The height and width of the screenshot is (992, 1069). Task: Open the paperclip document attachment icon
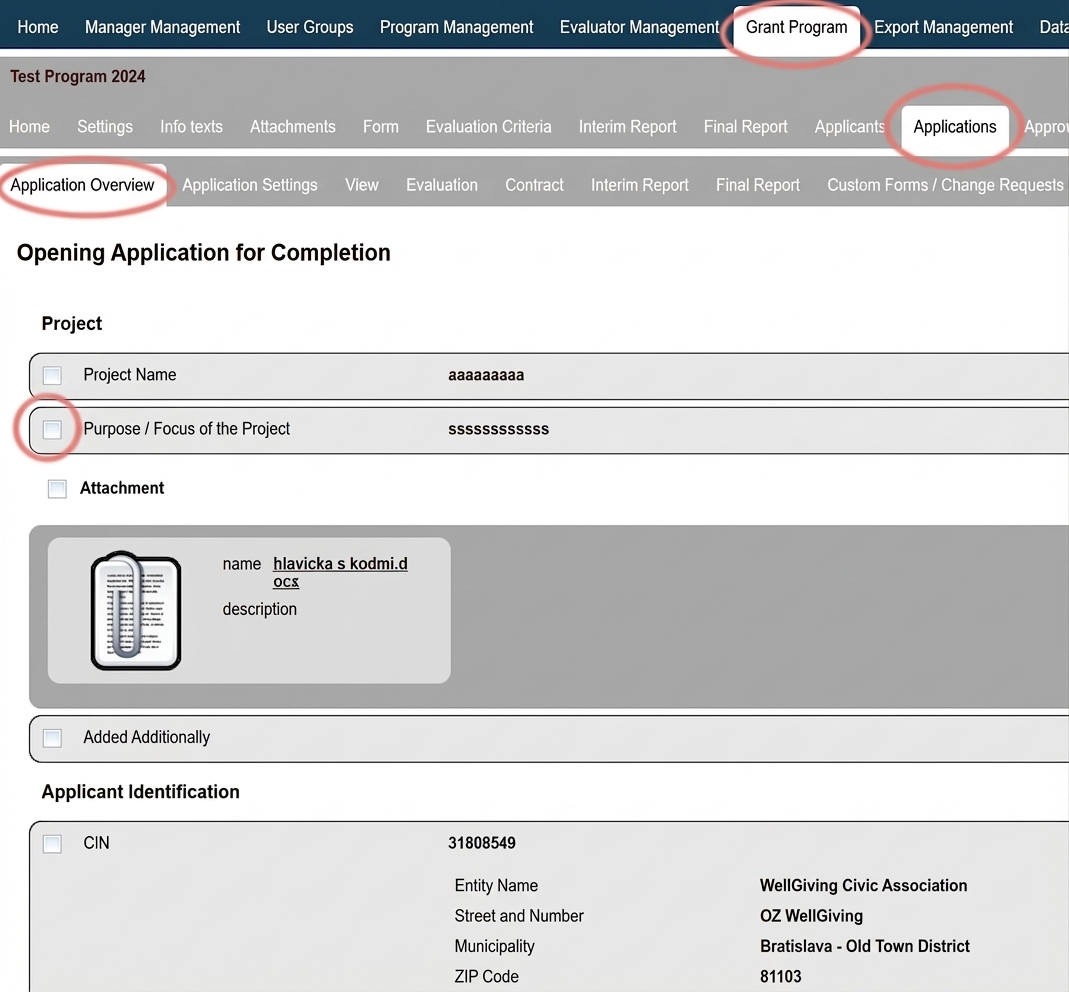point(136,610)
